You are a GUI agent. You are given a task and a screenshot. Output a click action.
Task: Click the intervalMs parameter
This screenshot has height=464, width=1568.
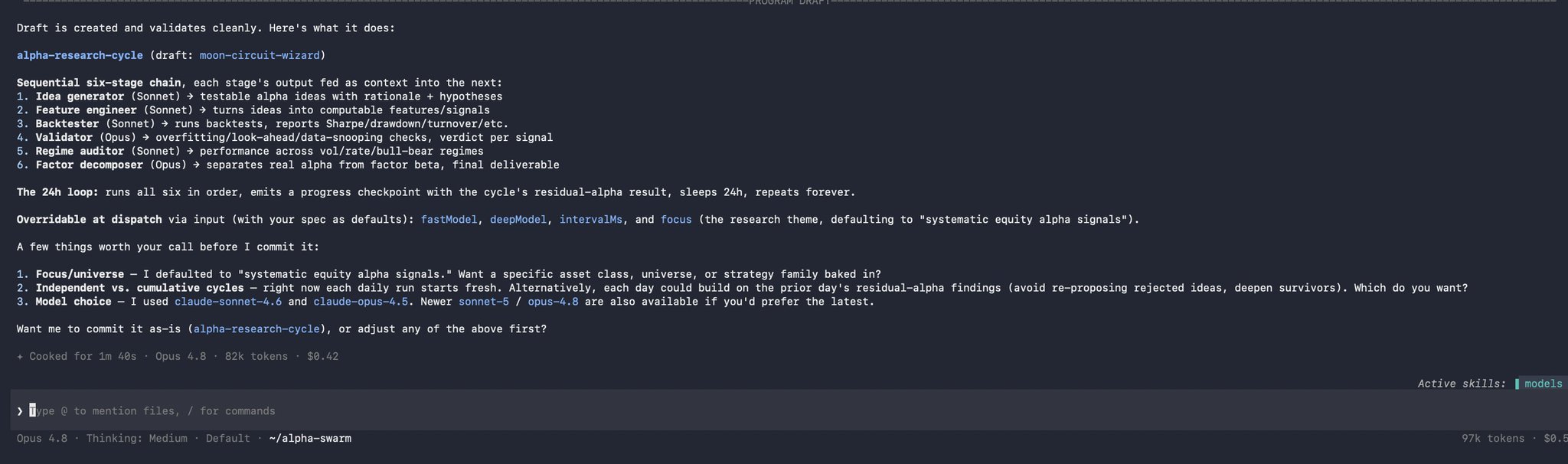point(591,220)
